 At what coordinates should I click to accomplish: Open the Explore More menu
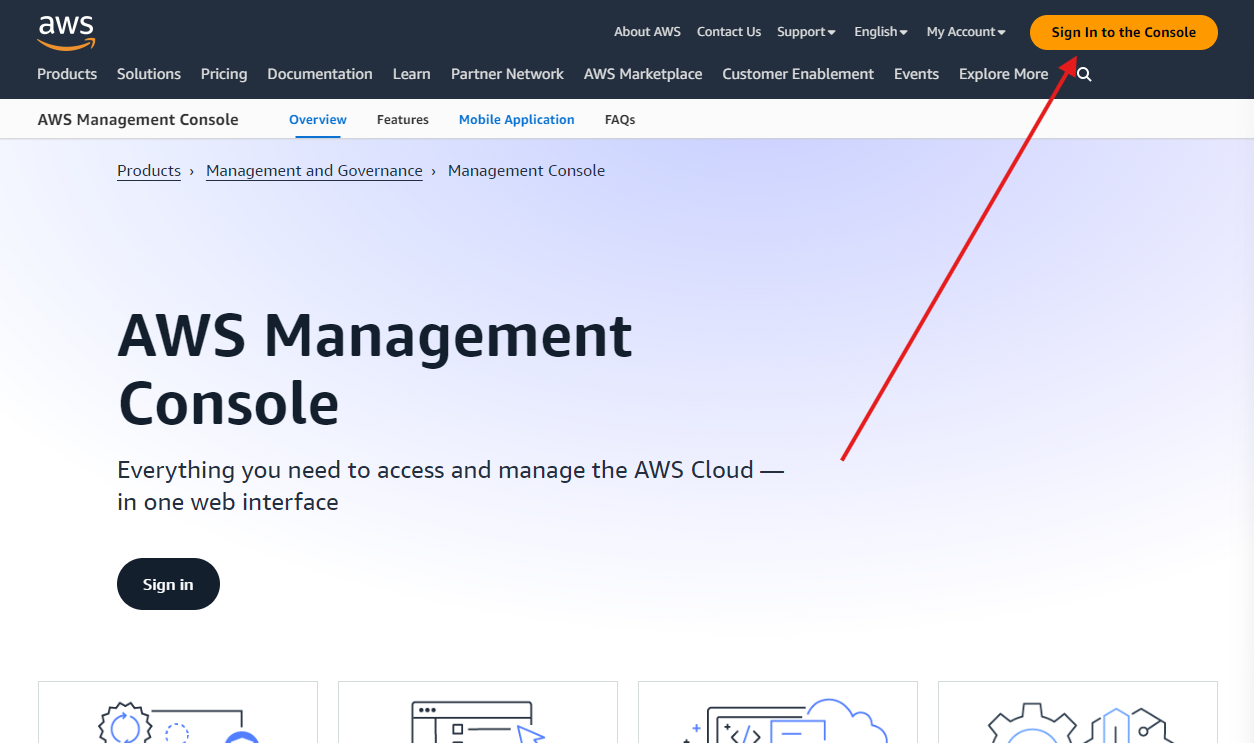[1003, 73]
